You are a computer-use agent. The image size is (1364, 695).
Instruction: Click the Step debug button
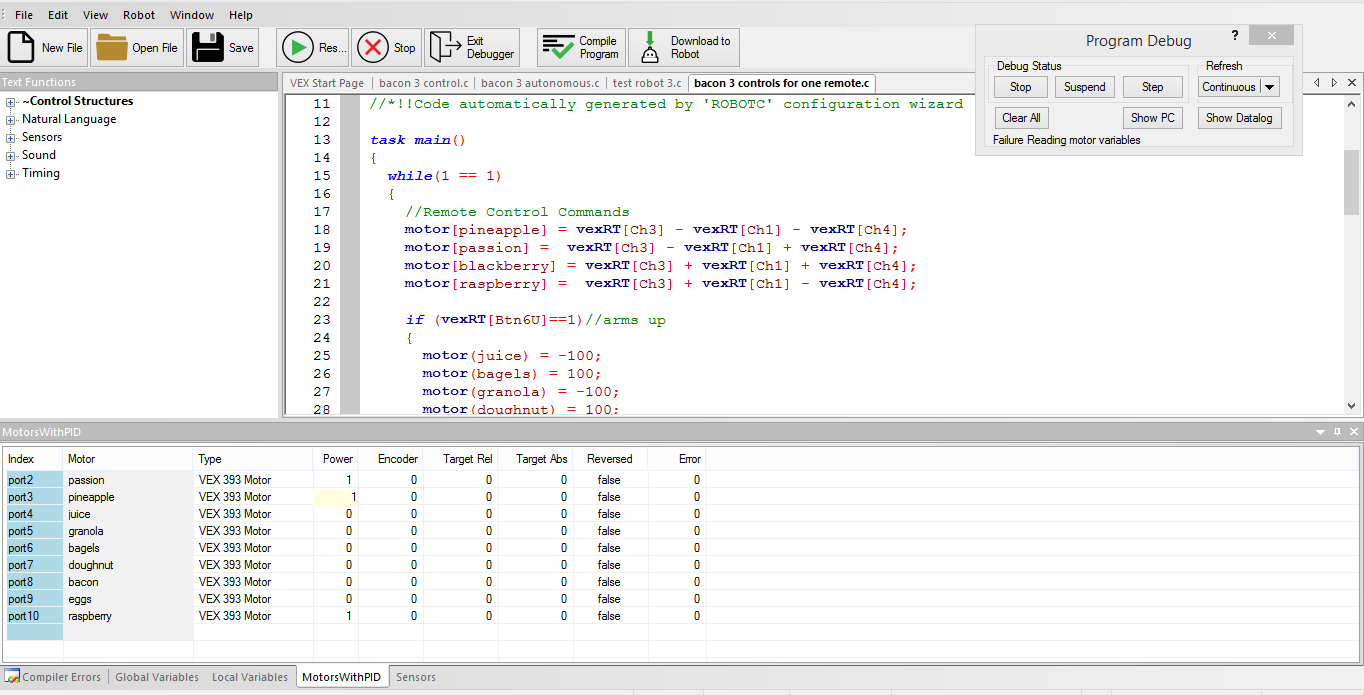click(1152, 87)
